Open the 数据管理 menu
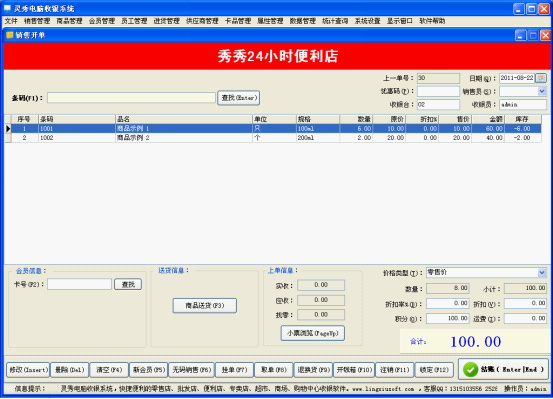 click(303, 21)
